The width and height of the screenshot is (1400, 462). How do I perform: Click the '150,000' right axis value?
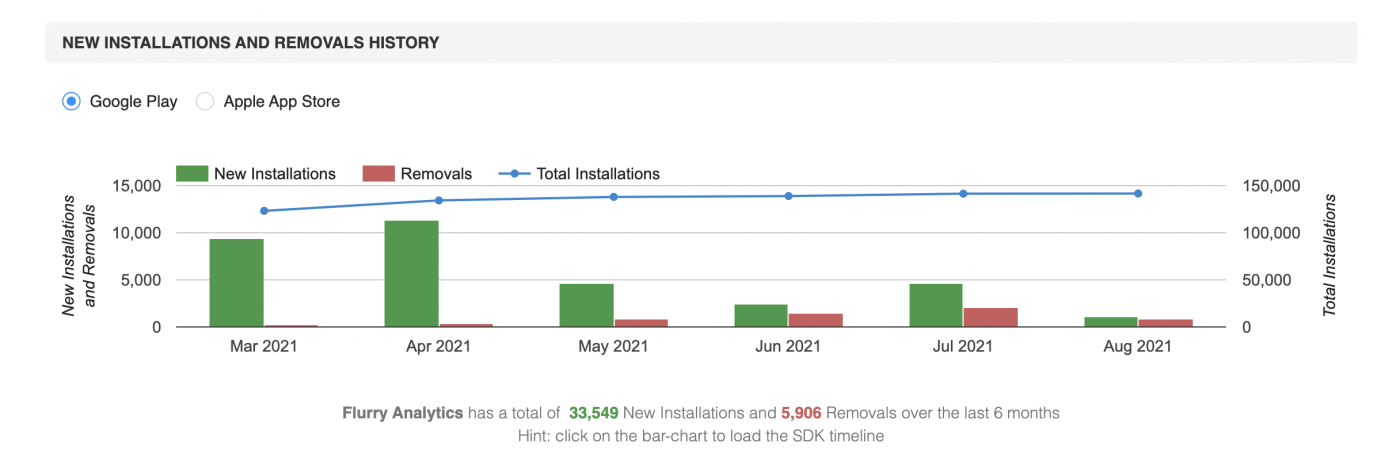tap(1272, 186)
